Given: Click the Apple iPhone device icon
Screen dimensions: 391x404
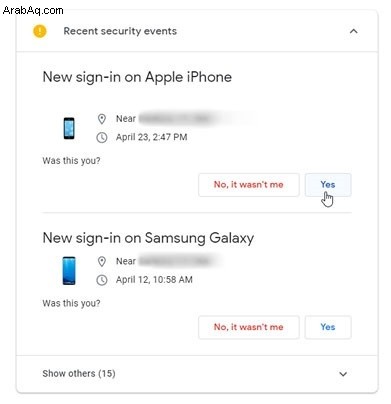Looking at the screenshot, I should (x=69, y=128).
